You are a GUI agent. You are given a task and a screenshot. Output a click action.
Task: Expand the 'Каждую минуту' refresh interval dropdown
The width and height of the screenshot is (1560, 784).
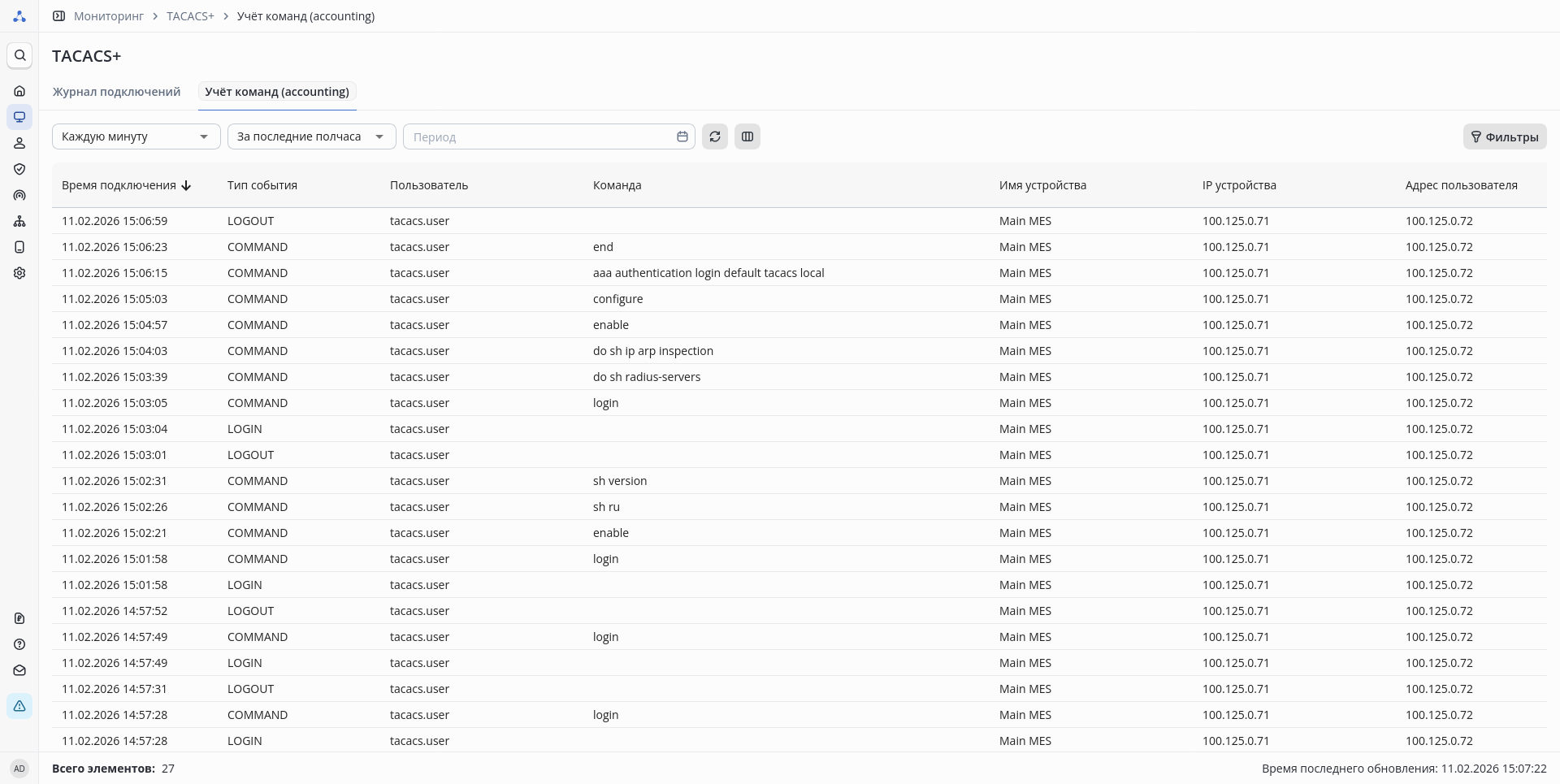point(136,136)
